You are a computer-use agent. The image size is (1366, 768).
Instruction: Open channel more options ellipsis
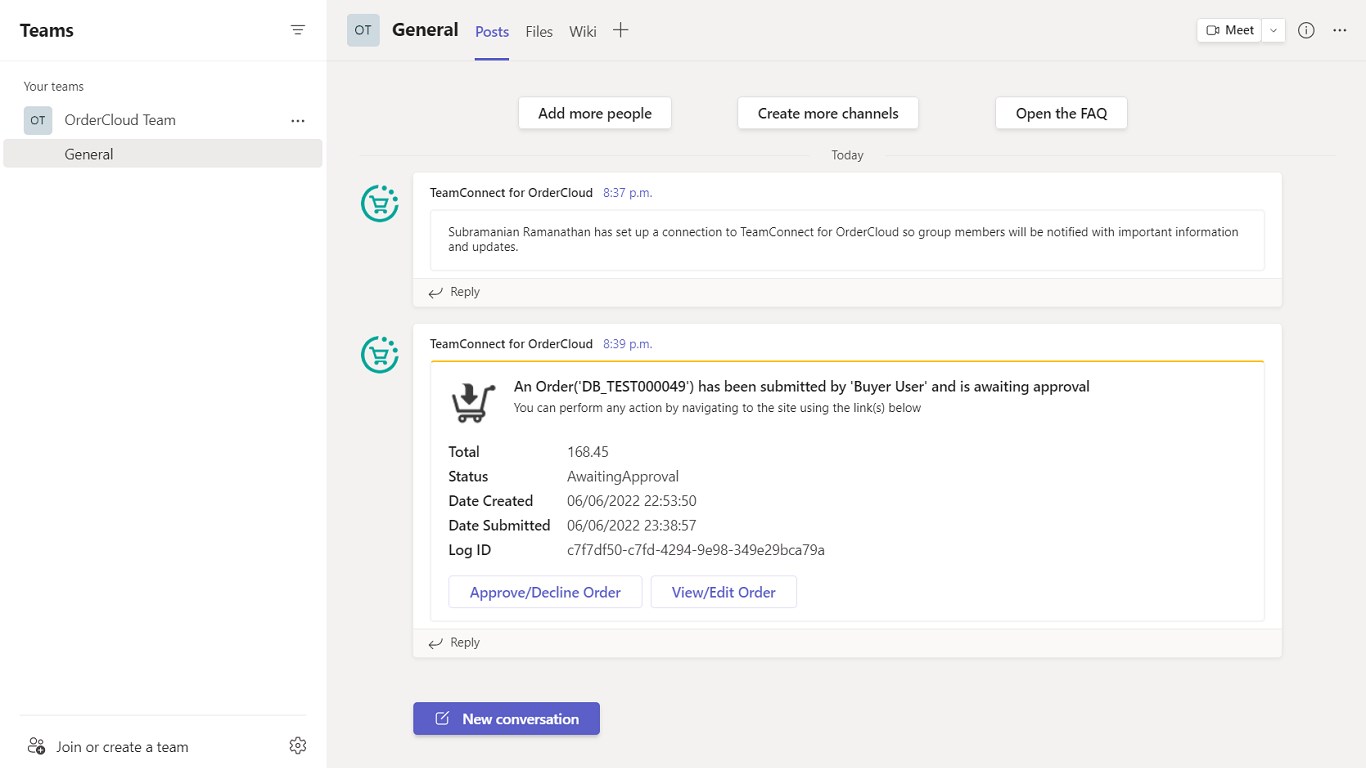[x=1340, y=30]
